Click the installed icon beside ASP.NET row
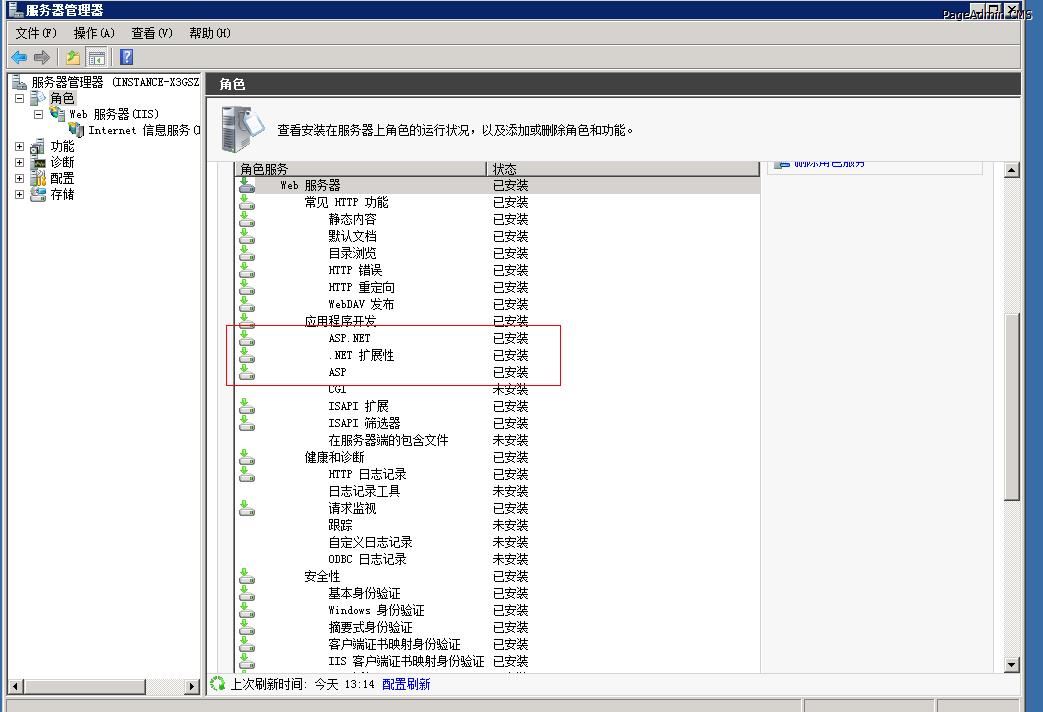The width and height of the screenshot is (1043, 712). 247,338
